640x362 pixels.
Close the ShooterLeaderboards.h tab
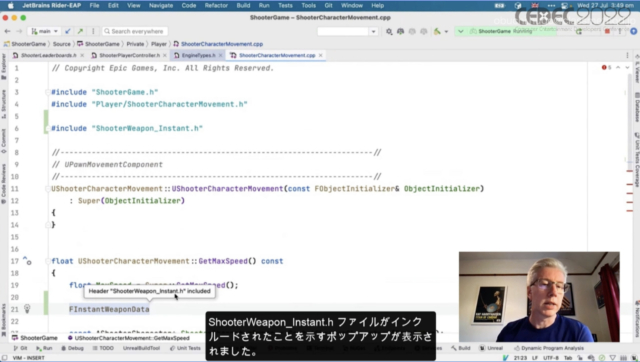point(82,55)
